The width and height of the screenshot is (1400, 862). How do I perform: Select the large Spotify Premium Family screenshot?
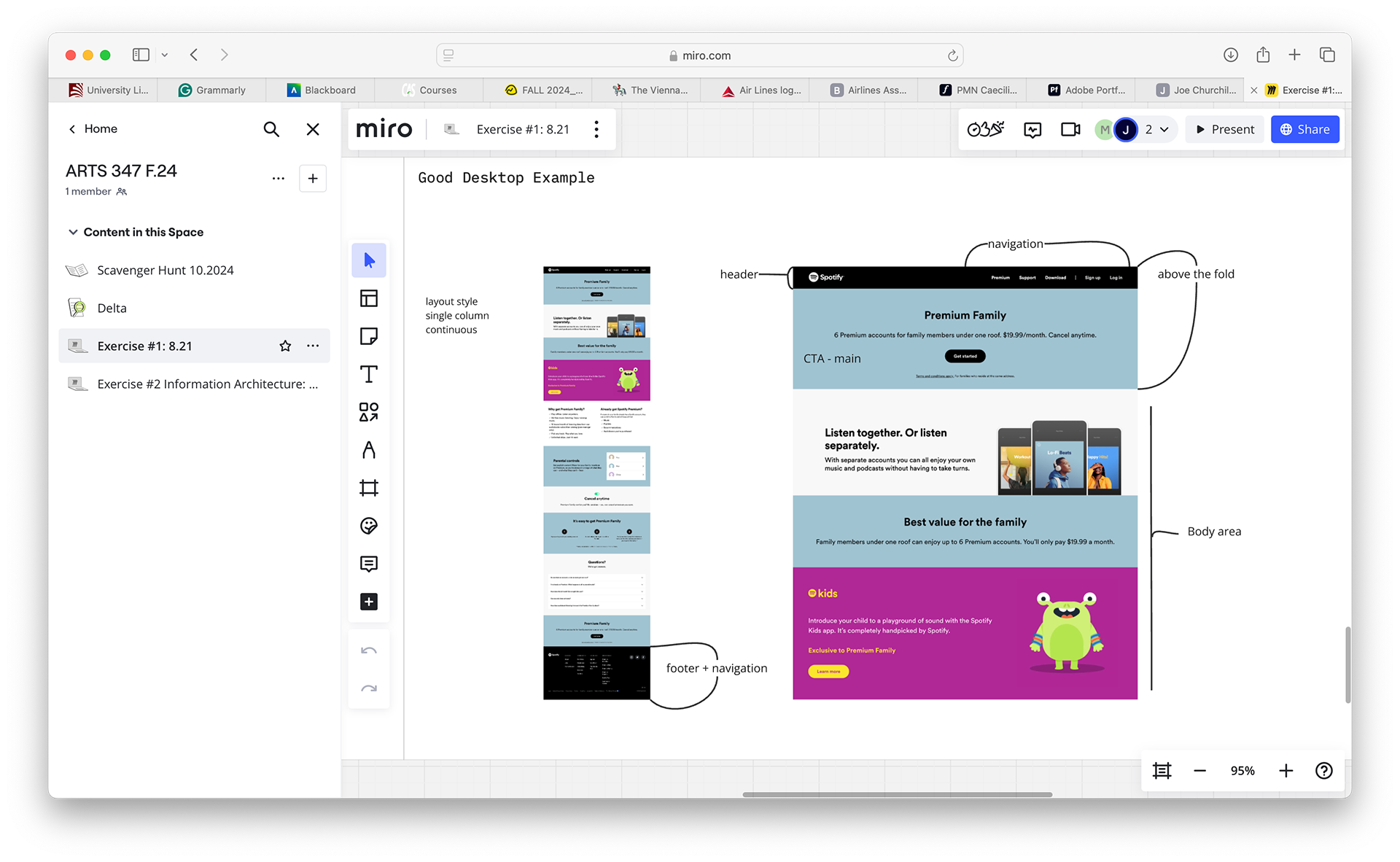965,483
